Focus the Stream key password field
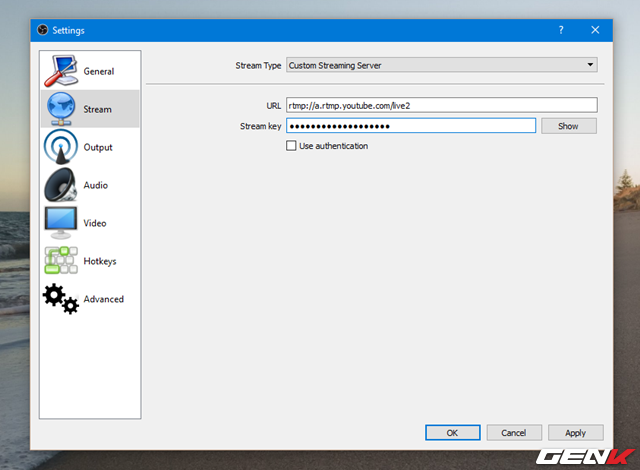This screenshot has width=640, height=470. pos(411,126)
